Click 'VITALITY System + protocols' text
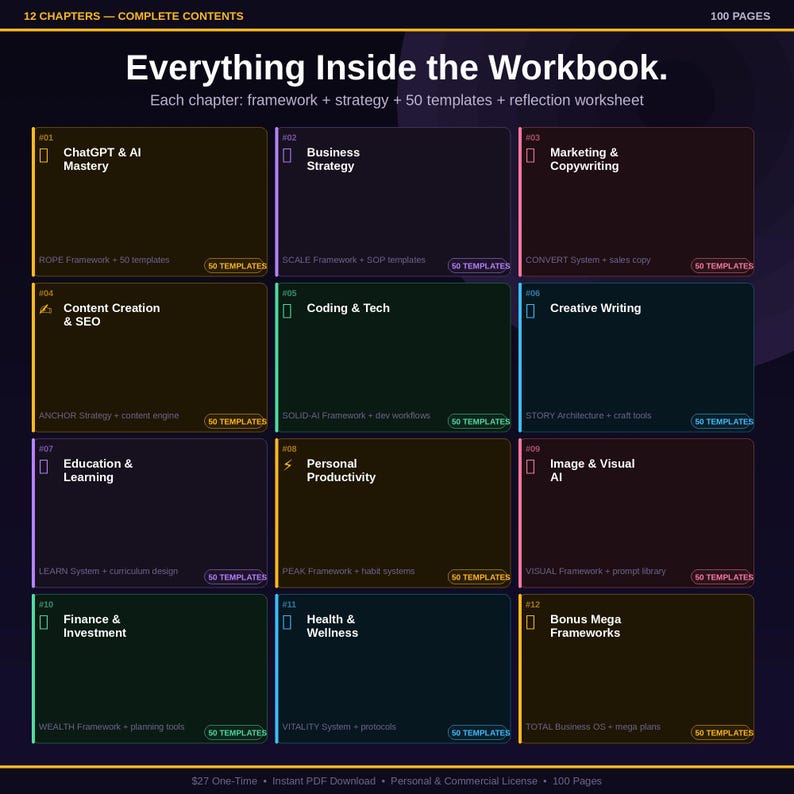Screen dimensions: 794x794 339,727
